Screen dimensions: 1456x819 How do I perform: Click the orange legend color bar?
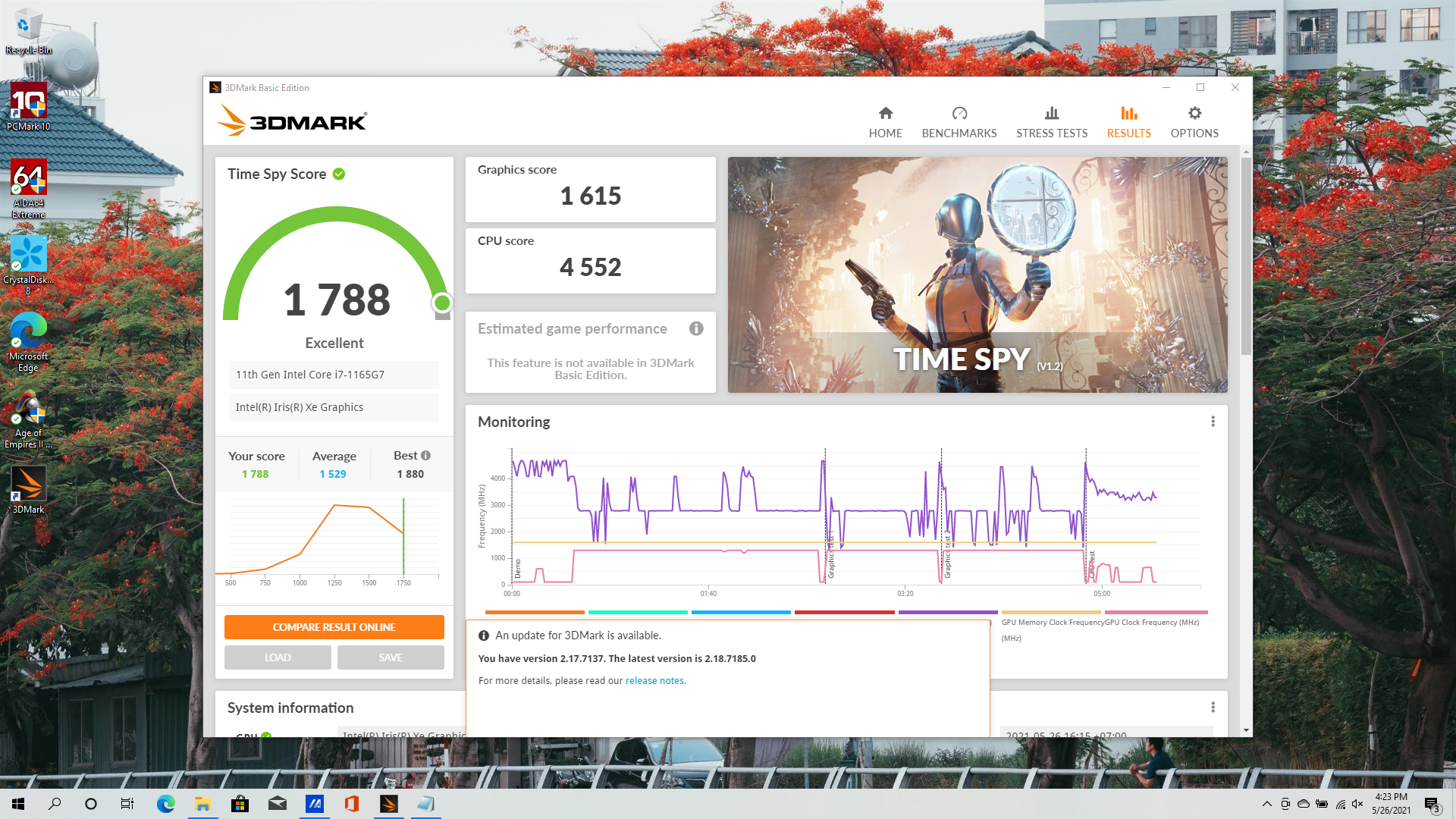(535, 612)
